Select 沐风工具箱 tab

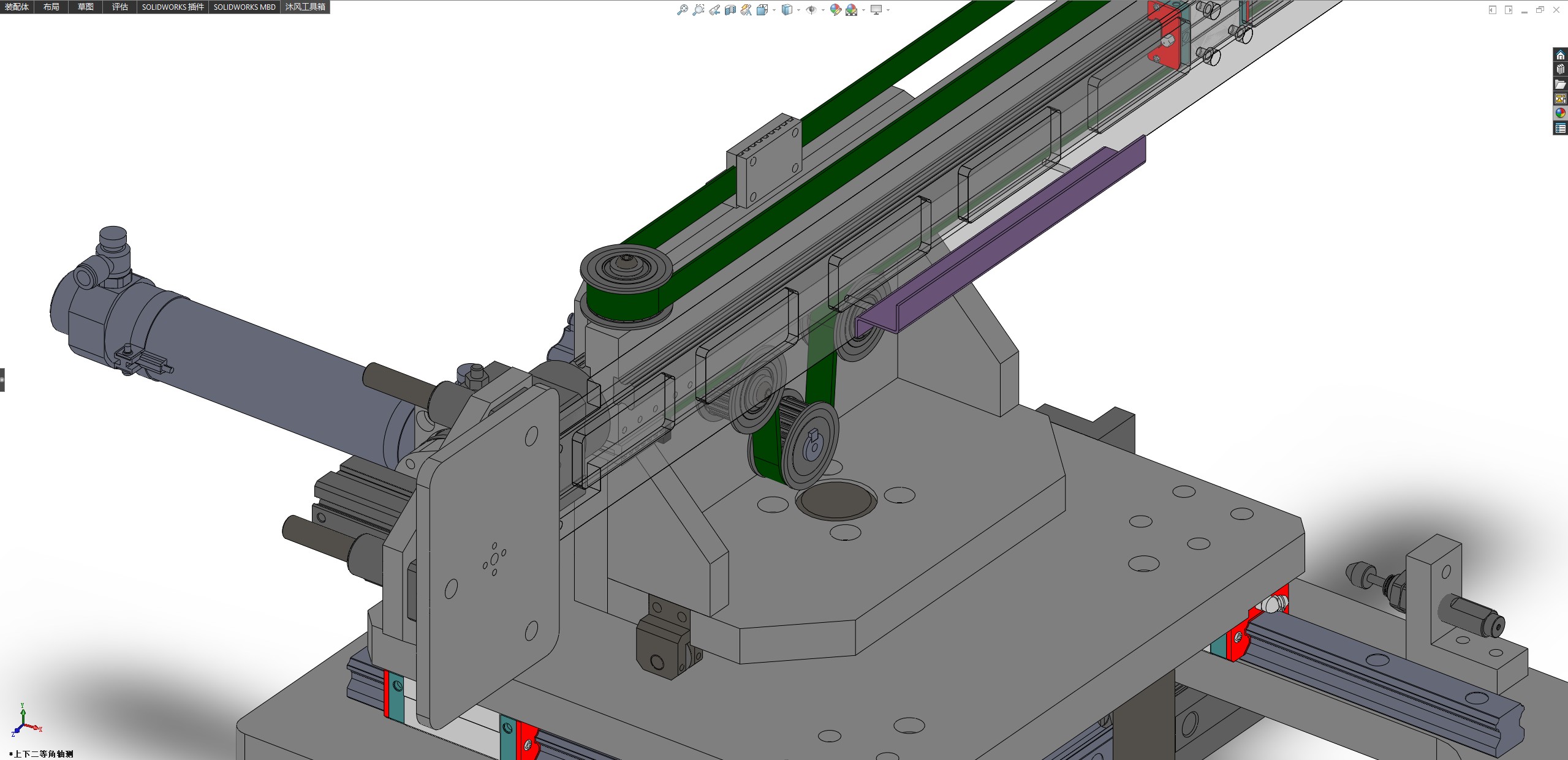305,7
